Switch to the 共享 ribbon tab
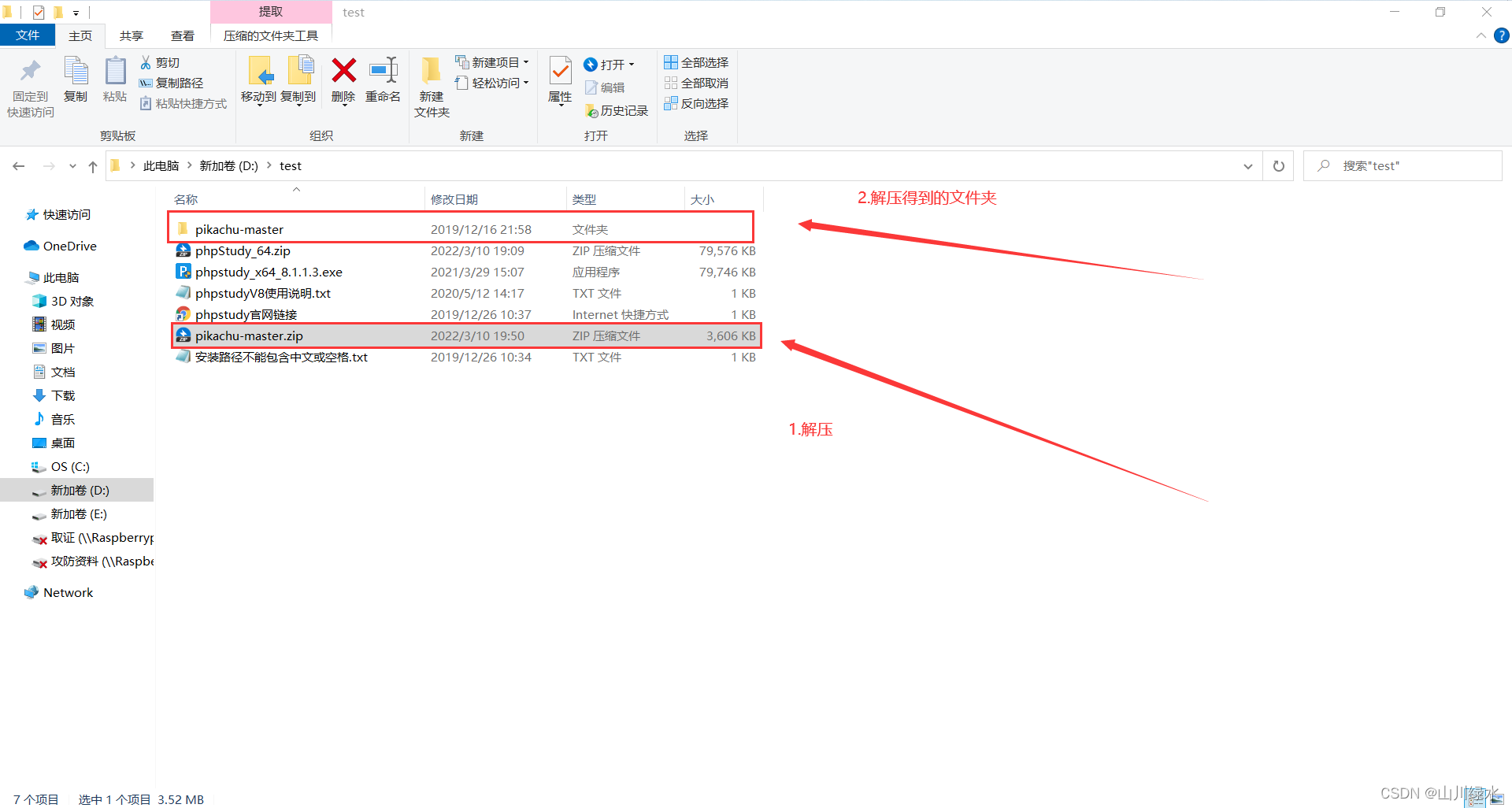Image resolution: width=1512 pixels, height=808 pixels. tap(132, 35)
